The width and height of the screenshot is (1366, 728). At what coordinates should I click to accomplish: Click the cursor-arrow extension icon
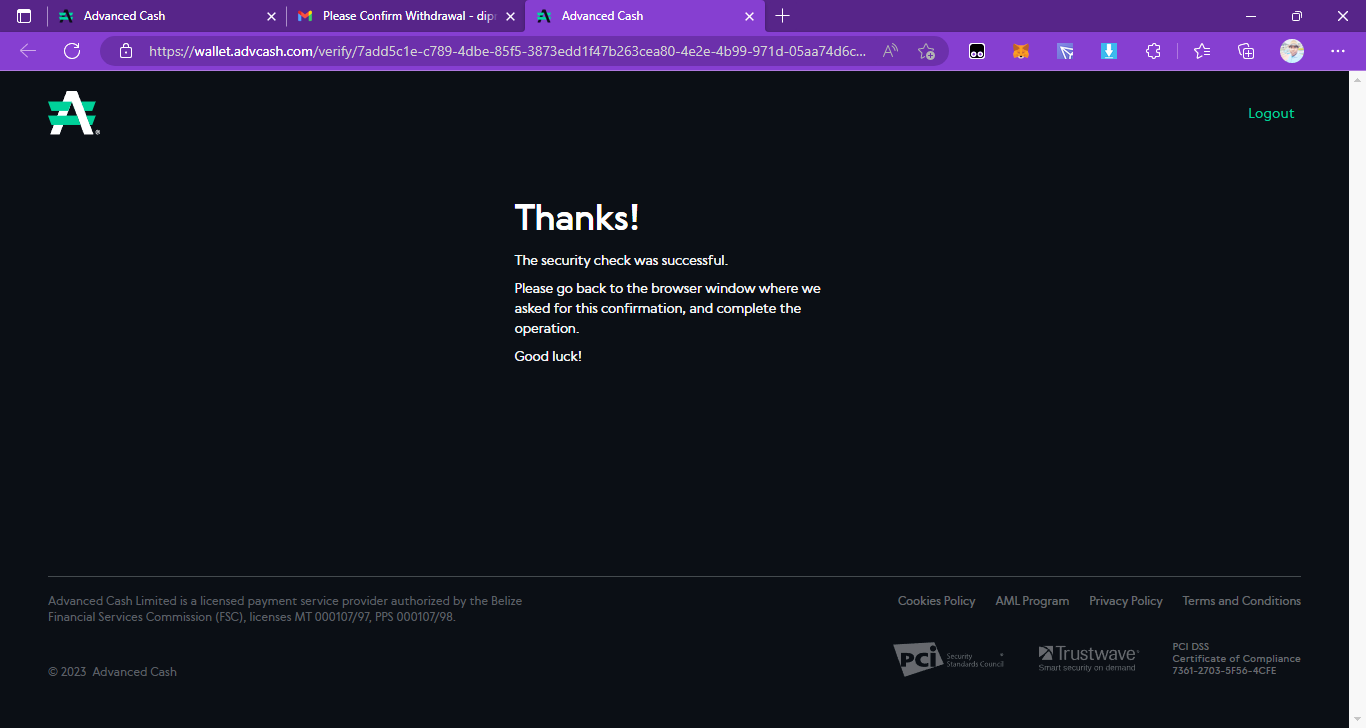(x=1065, y=51)
